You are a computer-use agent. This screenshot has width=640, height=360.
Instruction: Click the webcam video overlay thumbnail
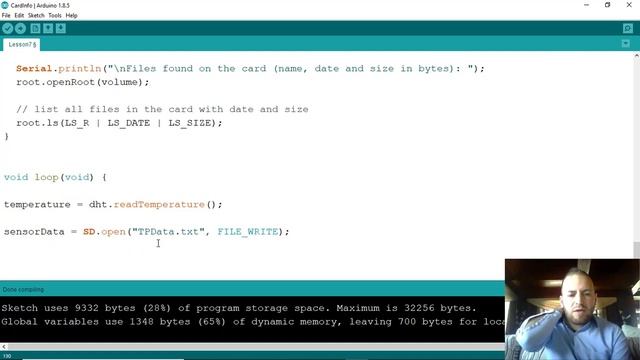(572, 309)
